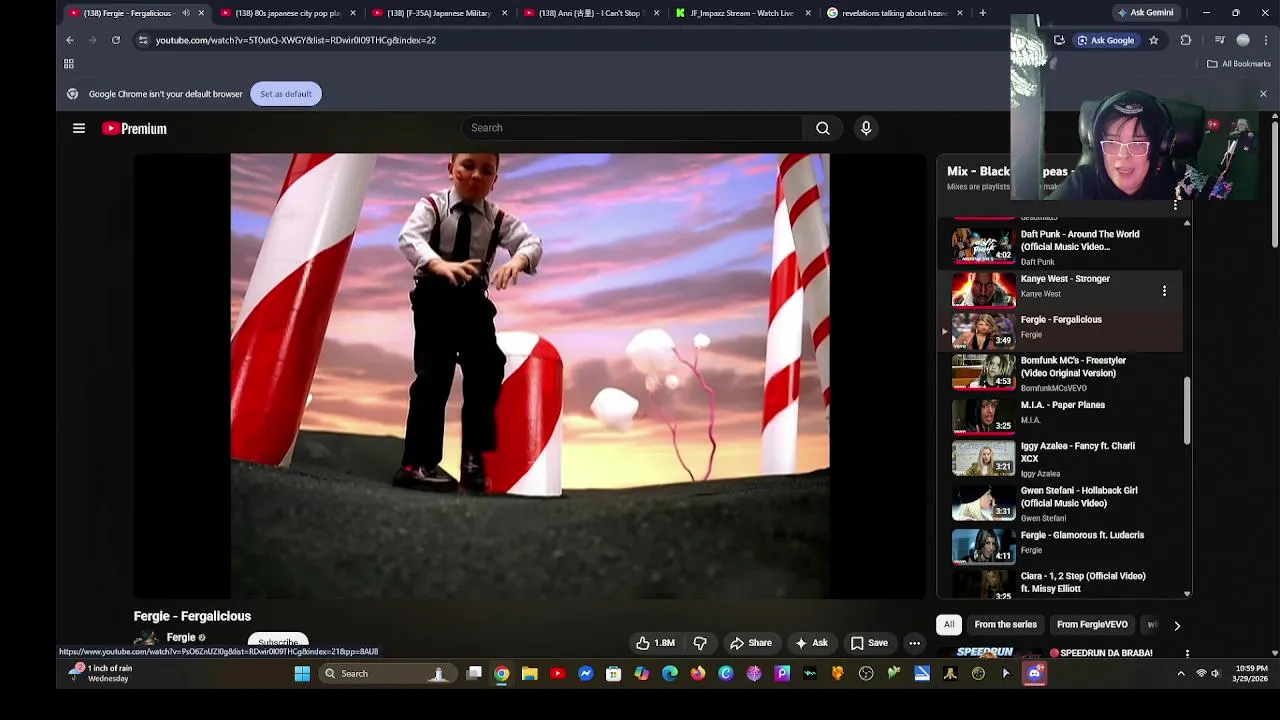Ask about this video with the Ask button
Screen dimensions: 1280x720
point(810,643)
